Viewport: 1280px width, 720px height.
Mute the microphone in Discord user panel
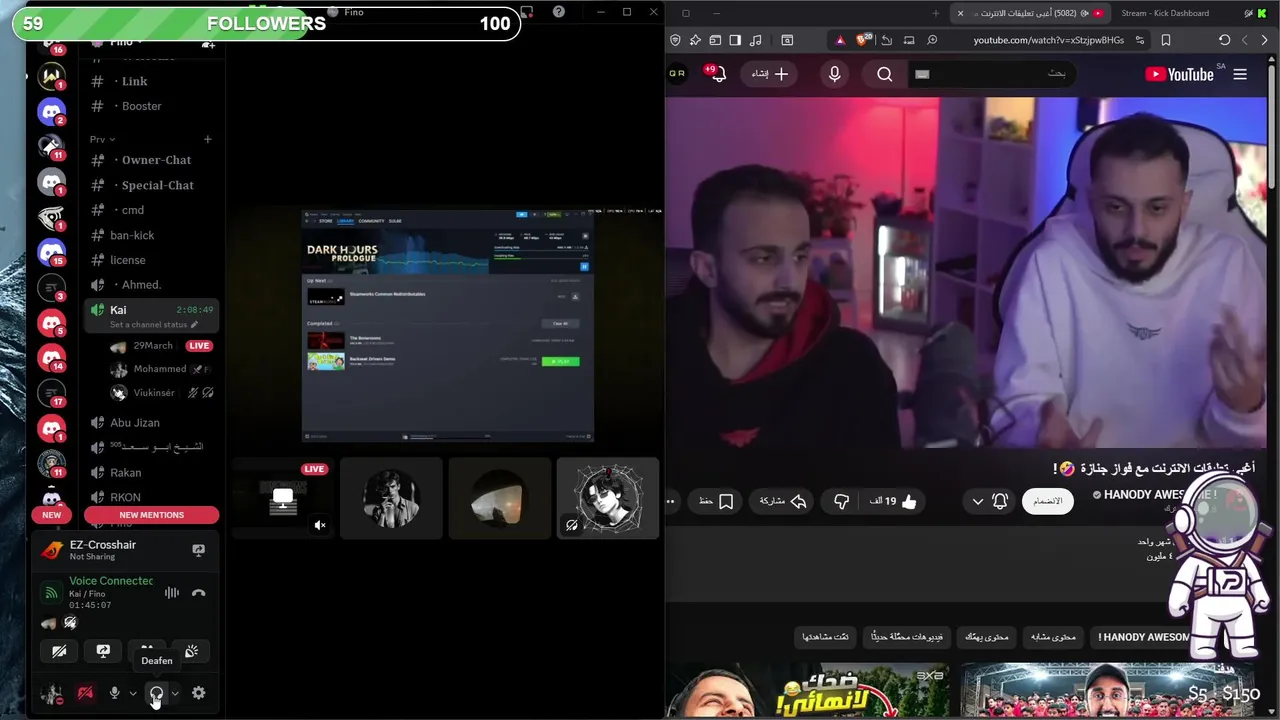tap(114, 693)
